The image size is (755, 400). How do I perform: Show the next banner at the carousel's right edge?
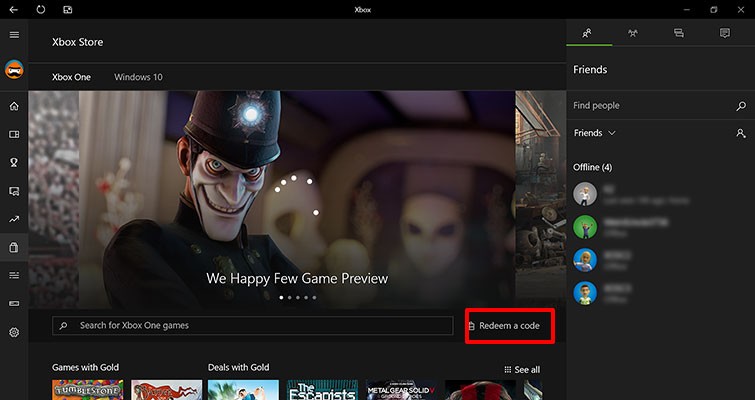point(540,199)
